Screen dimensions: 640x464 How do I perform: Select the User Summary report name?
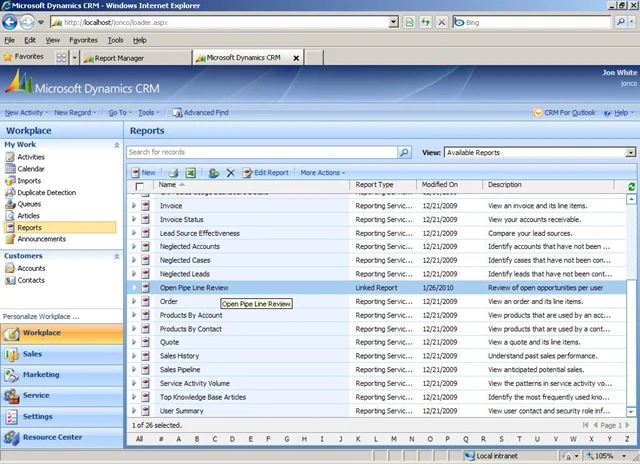[181, 411]
